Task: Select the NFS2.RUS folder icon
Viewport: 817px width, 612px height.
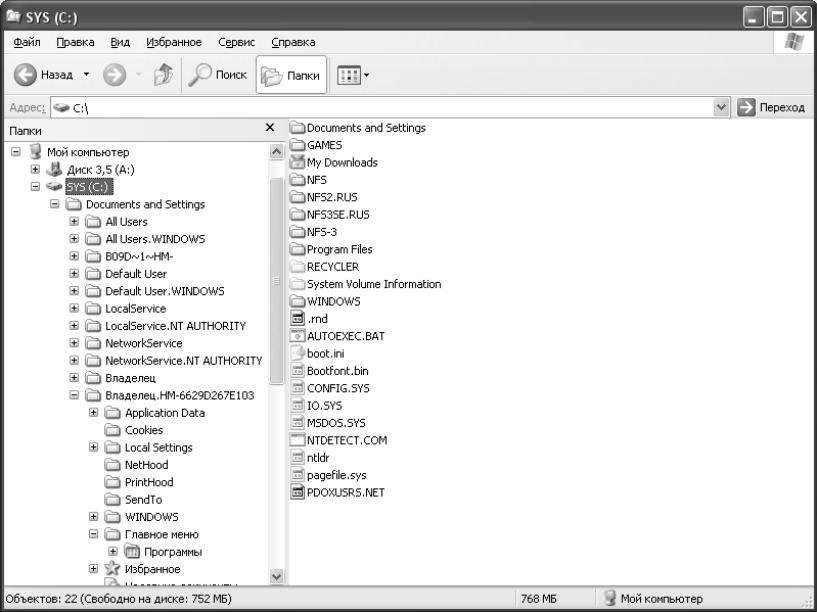Action: pyautogui.click(x=297, y=197)
